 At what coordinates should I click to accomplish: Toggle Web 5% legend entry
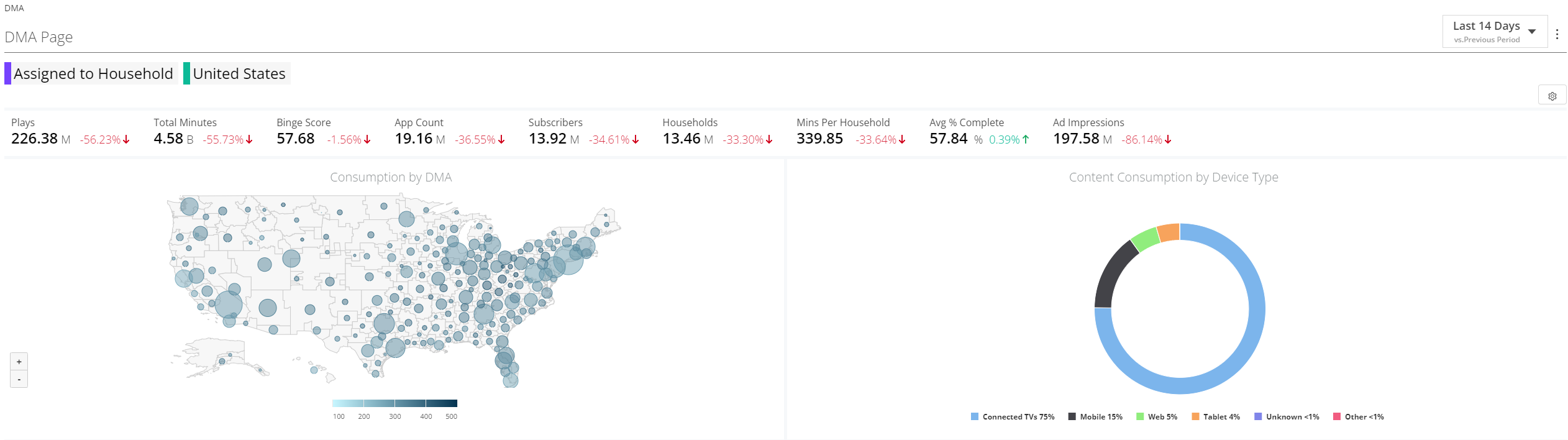click(x=1157, y=417)
